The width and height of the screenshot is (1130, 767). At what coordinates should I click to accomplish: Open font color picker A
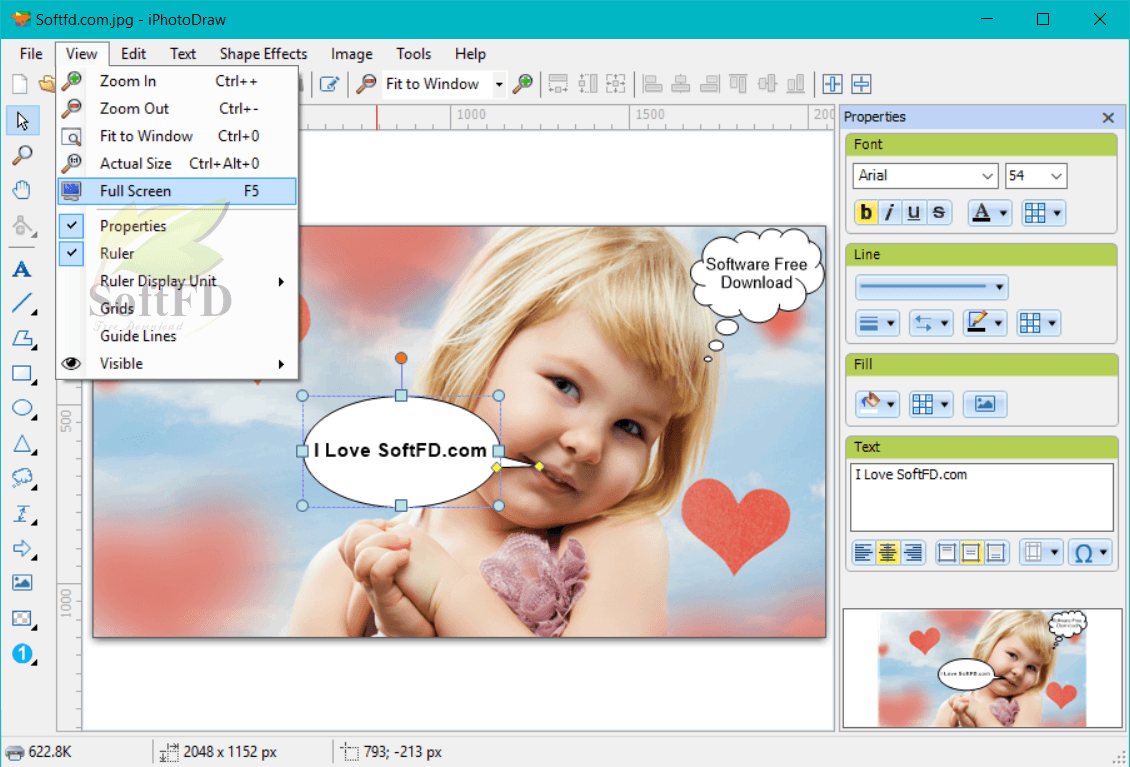(x=989, y=213)
